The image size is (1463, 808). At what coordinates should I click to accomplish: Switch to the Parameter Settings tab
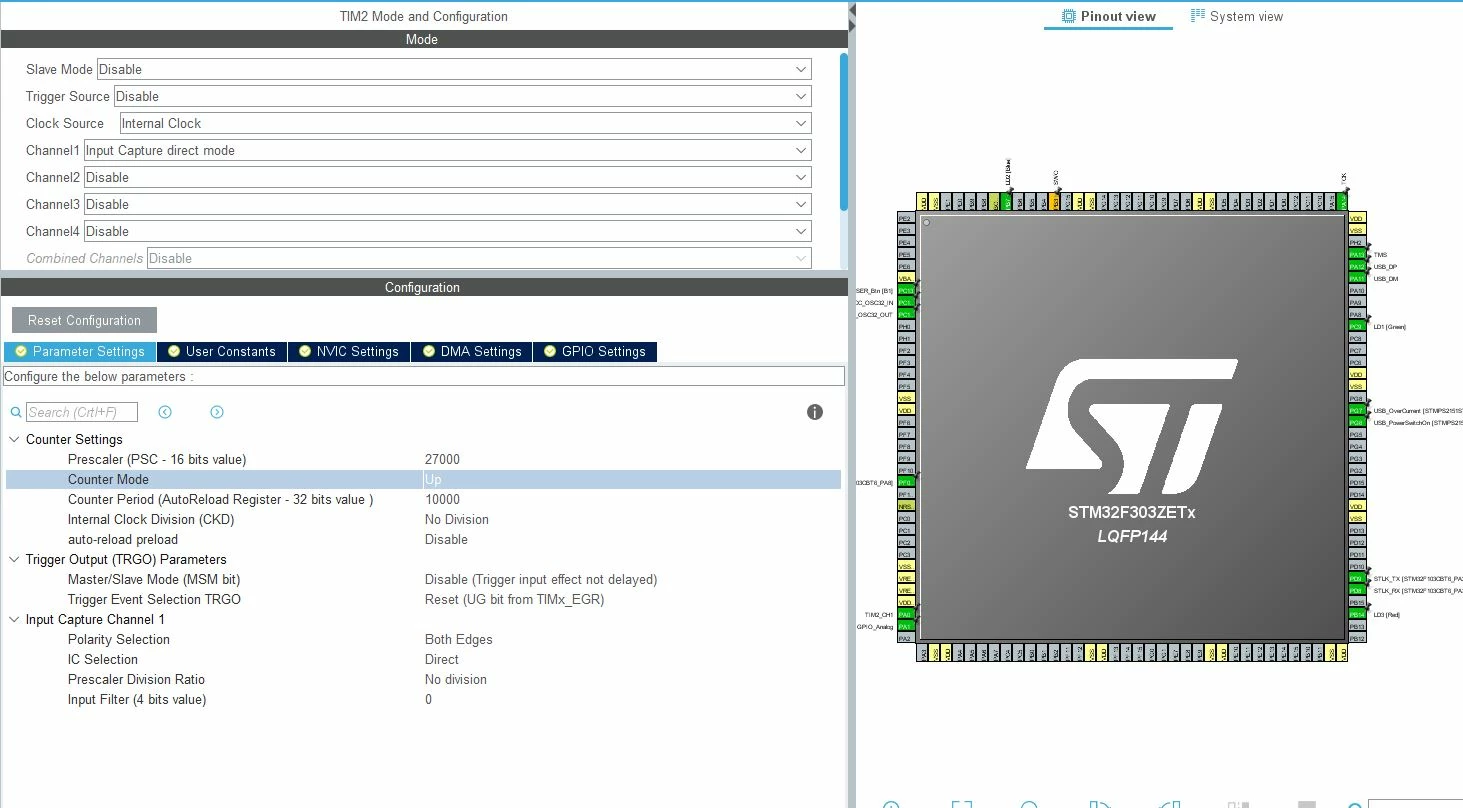point(80,351)
